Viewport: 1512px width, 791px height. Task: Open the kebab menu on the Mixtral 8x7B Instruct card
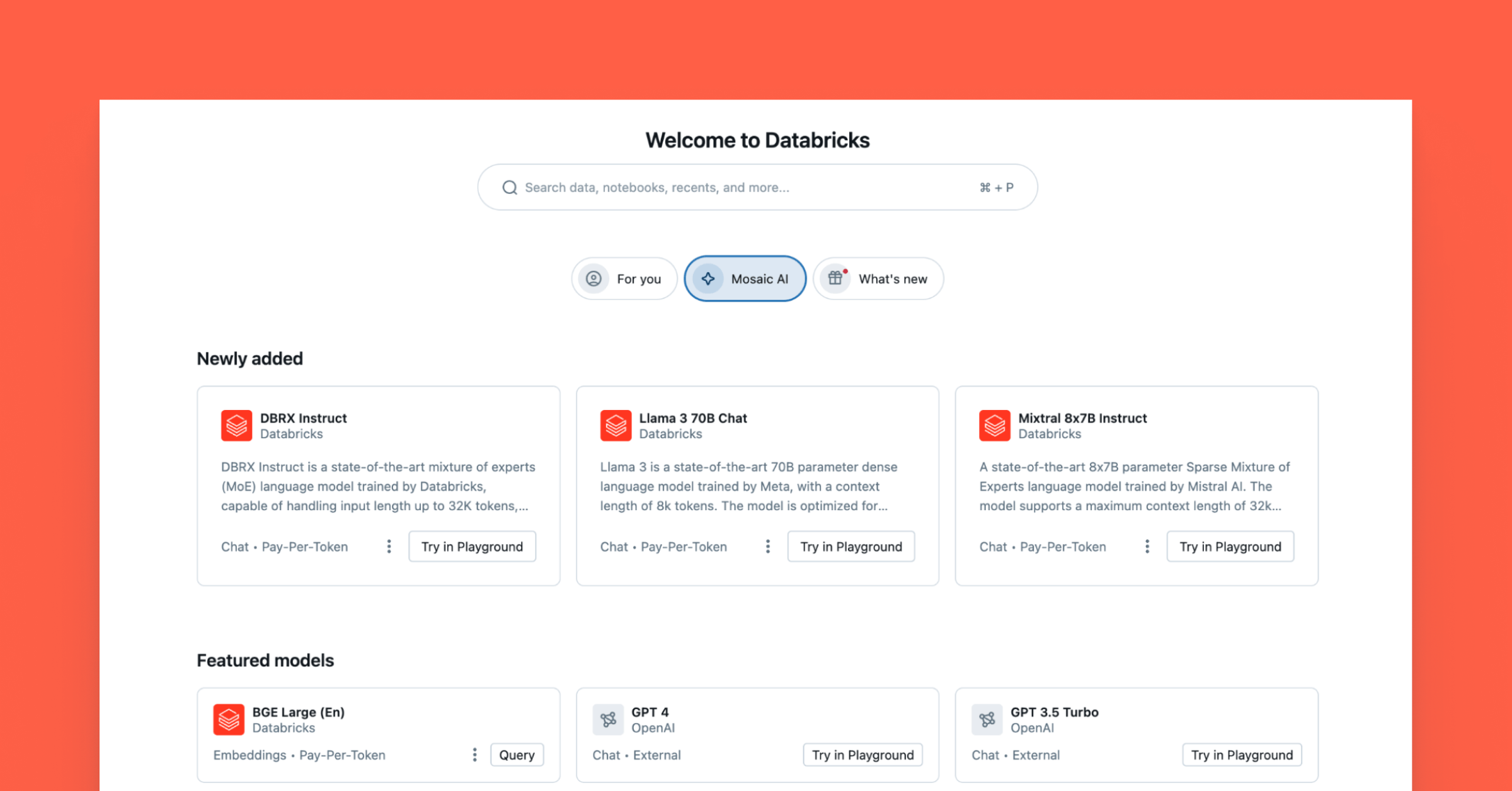tap(1147, 547)
